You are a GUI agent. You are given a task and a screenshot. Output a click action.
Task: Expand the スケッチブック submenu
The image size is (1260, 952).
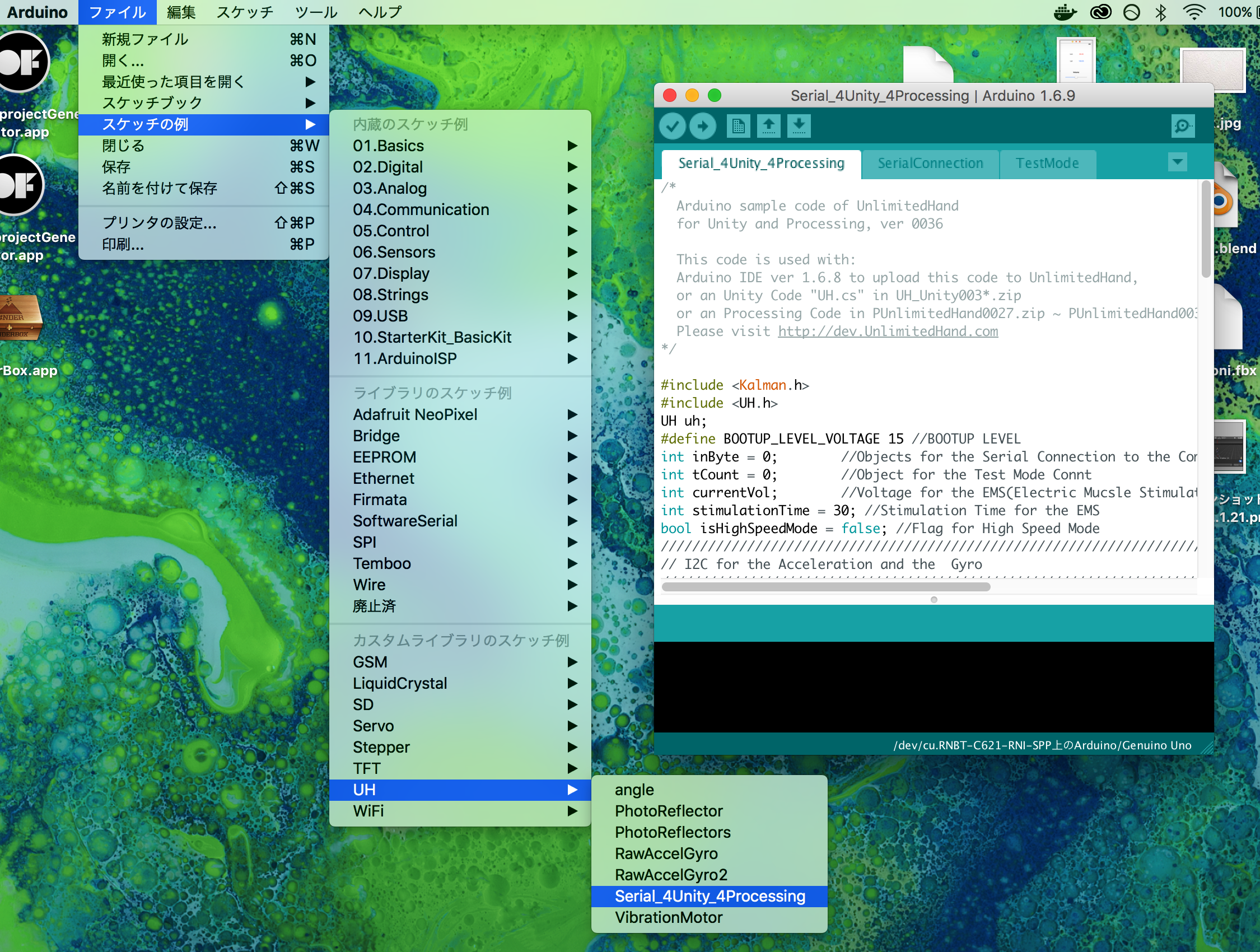pyautogui.click(x=204, y=103)
